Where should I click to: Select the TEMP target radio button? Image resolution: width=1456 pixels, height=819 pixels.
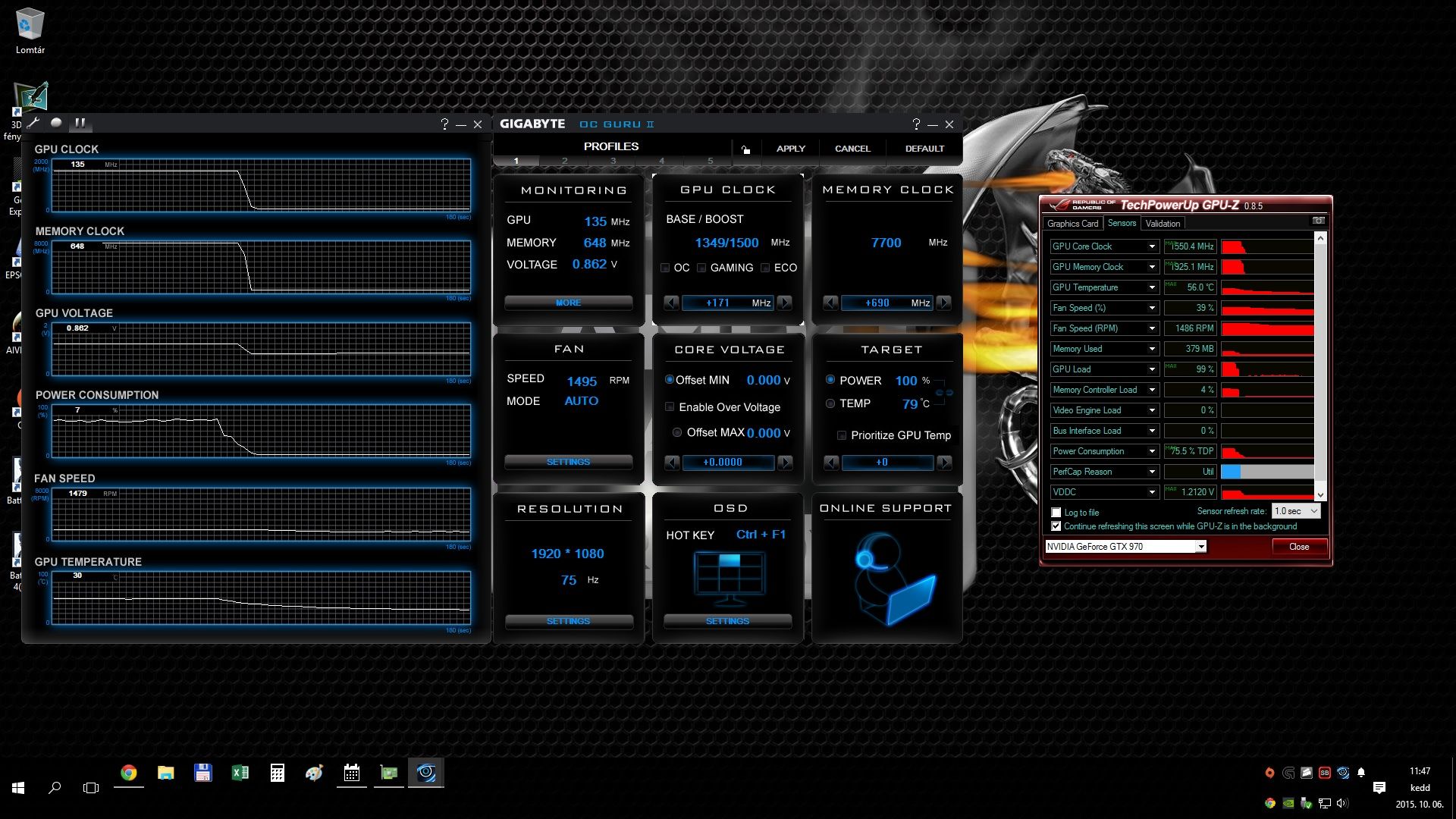click(830, 403)
